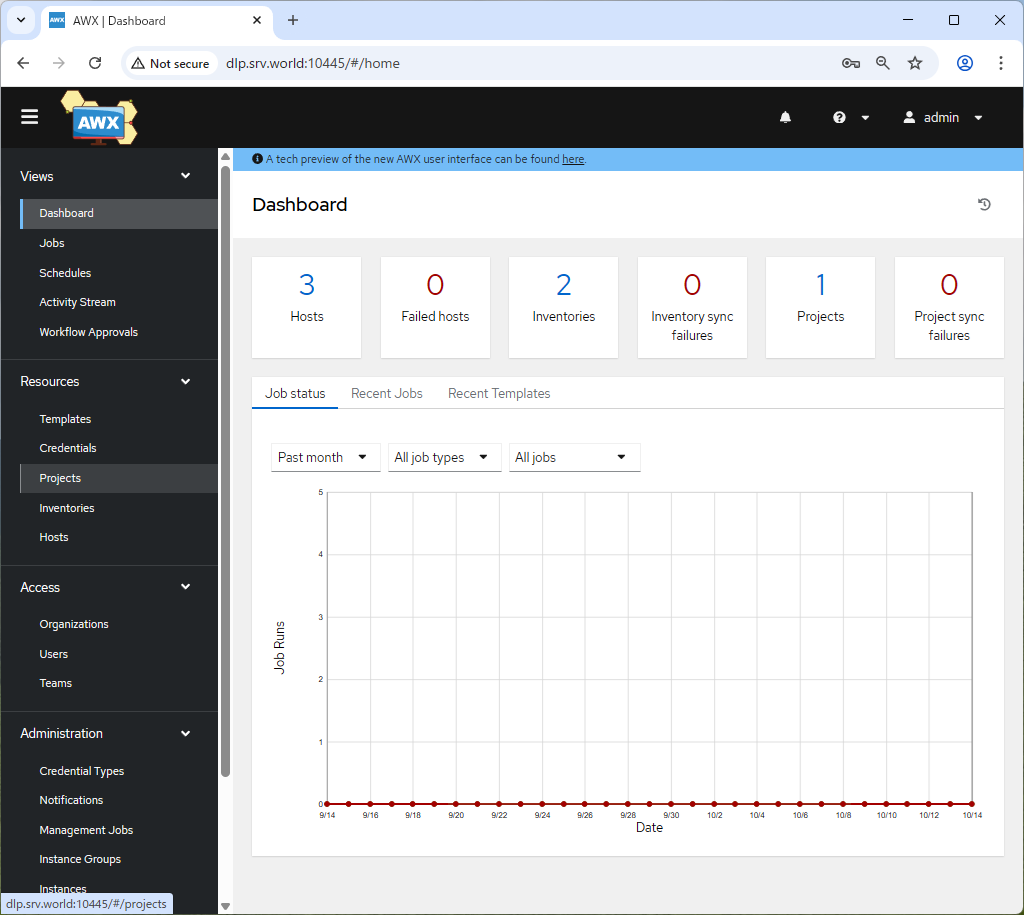1024x915 pixels.
Task: Click the AWX logo
Action: coord(98,119)
